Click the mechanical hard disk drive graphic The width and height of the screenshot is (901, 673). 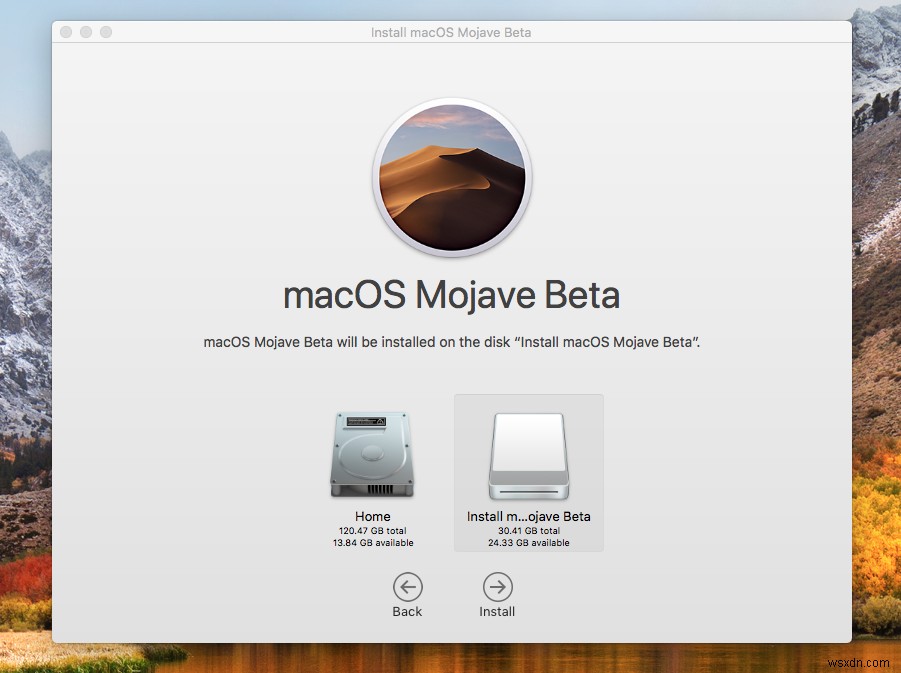point(373,453)
